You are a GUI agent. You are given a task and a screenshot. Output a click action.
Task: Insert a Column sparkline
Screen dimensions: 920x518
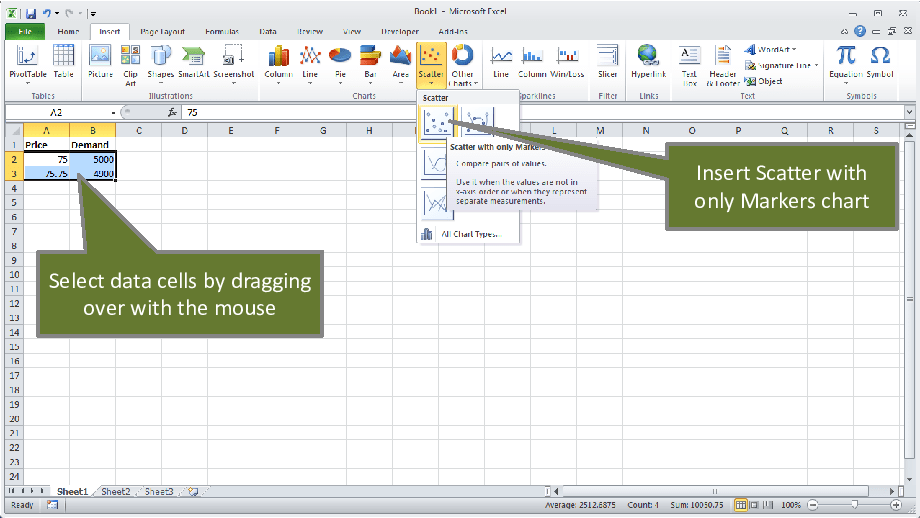(x=532, y=62)
